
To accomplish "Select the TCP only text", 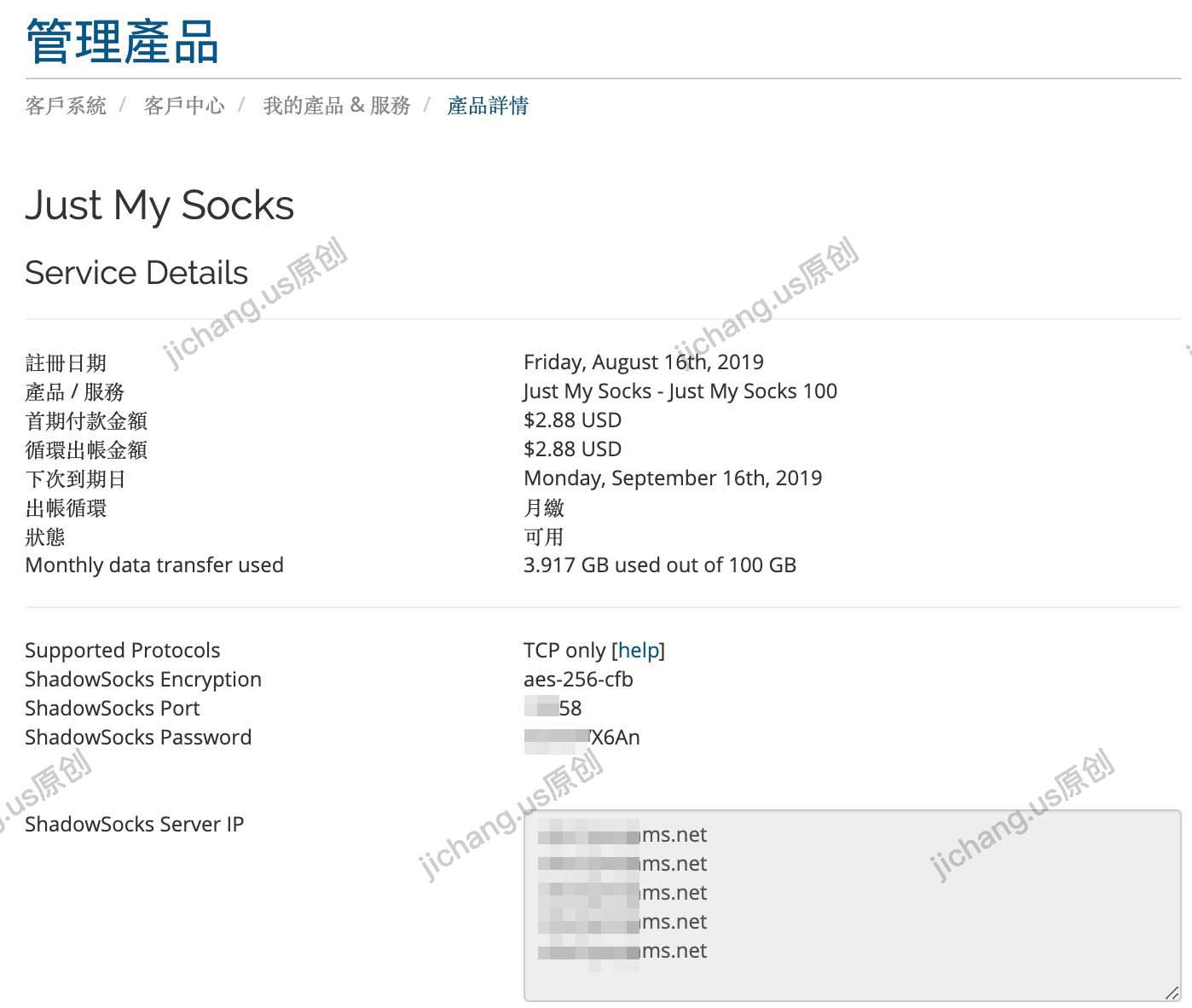I will click(564, 651).
